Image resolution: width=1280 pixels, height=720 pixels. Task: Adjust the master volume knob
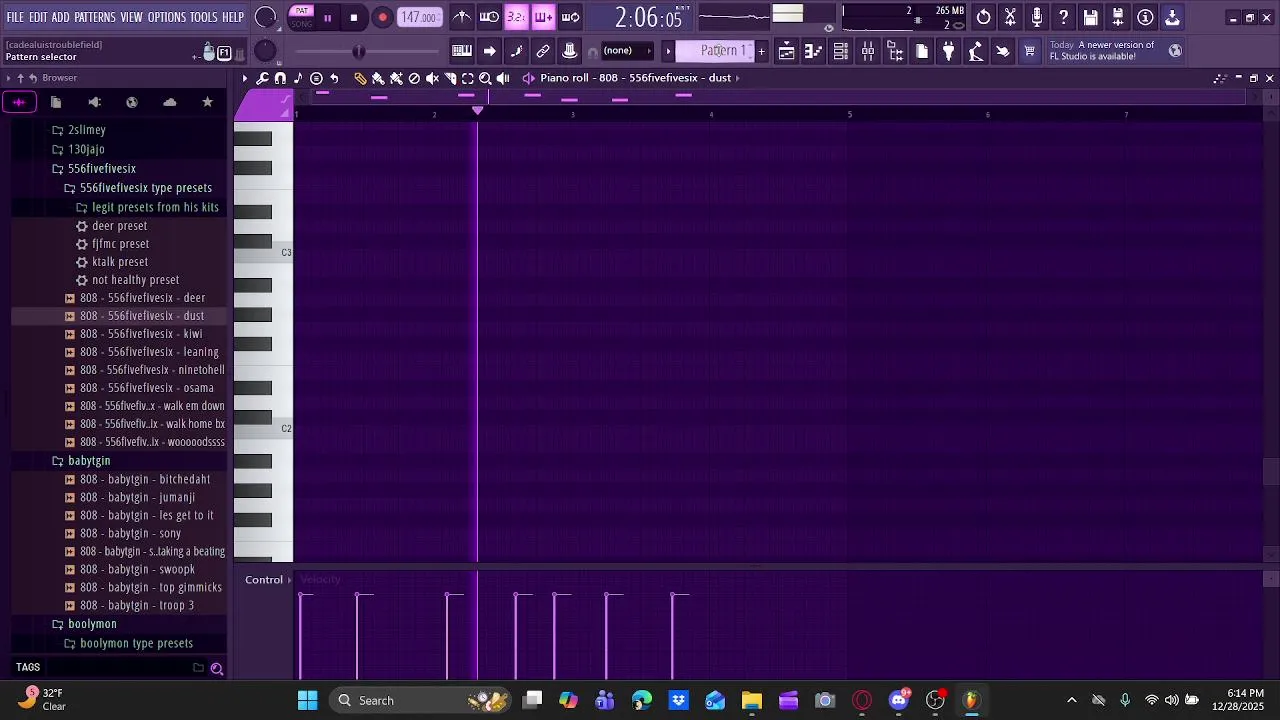click(x=266, y=17)
